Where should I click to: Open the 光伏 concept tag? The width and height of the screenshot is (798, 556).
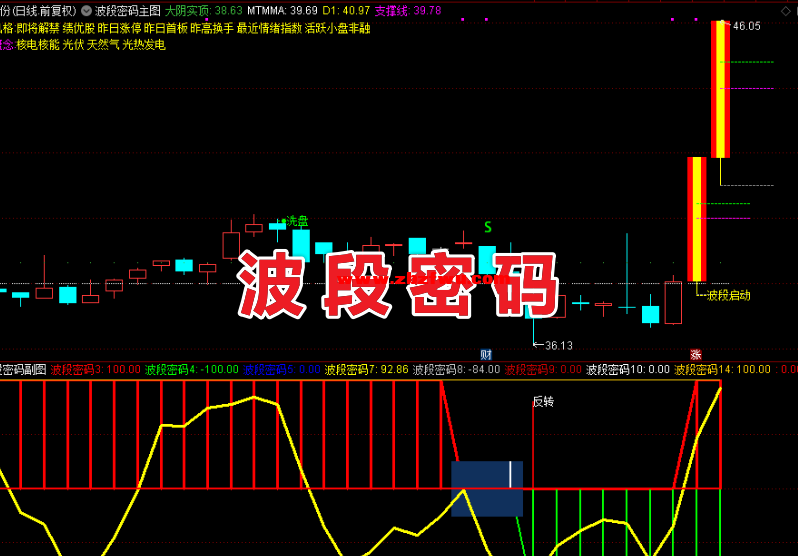[x=73, y=45]
